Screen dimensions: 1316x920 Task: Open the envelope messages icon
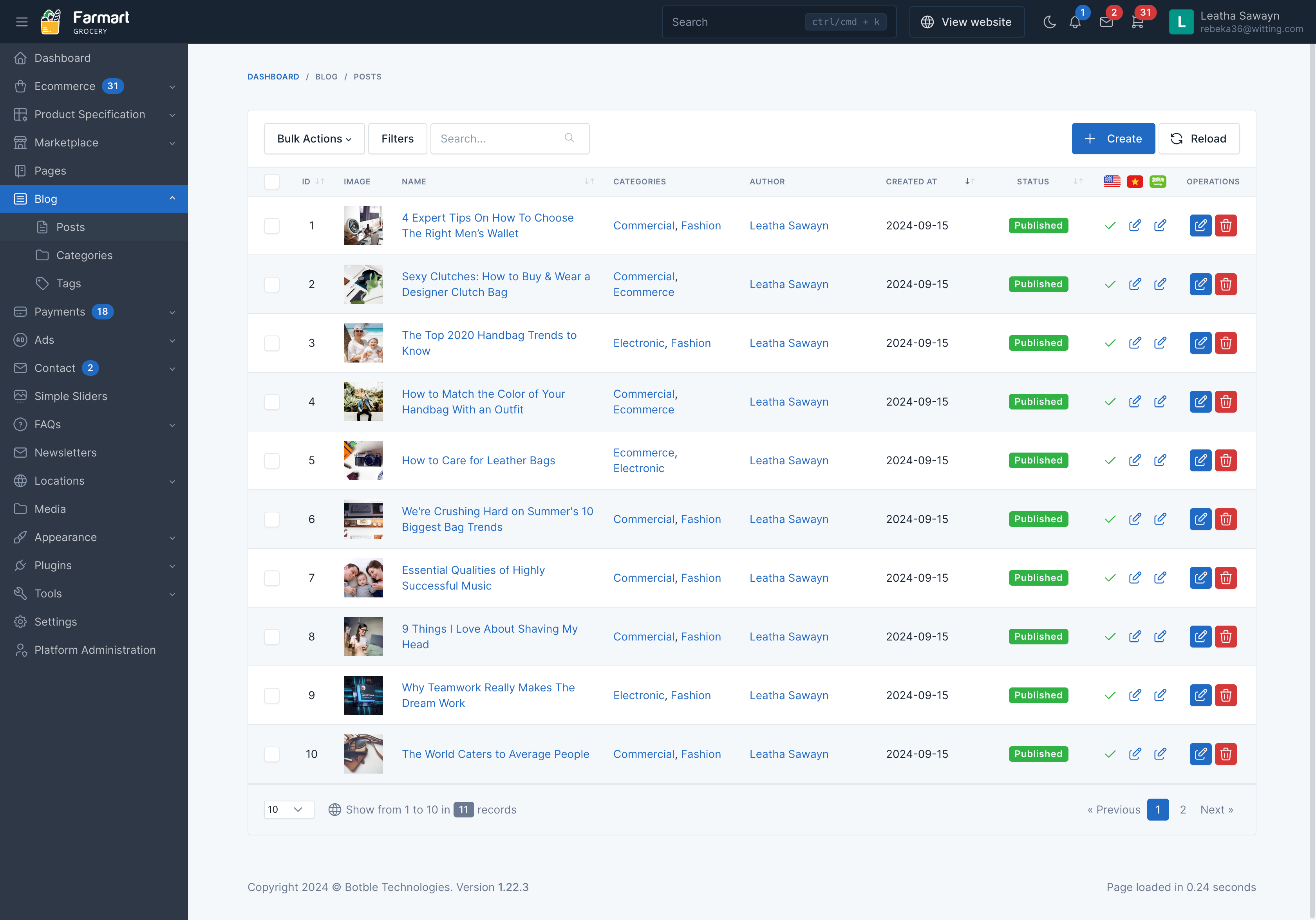(1106, 22)
